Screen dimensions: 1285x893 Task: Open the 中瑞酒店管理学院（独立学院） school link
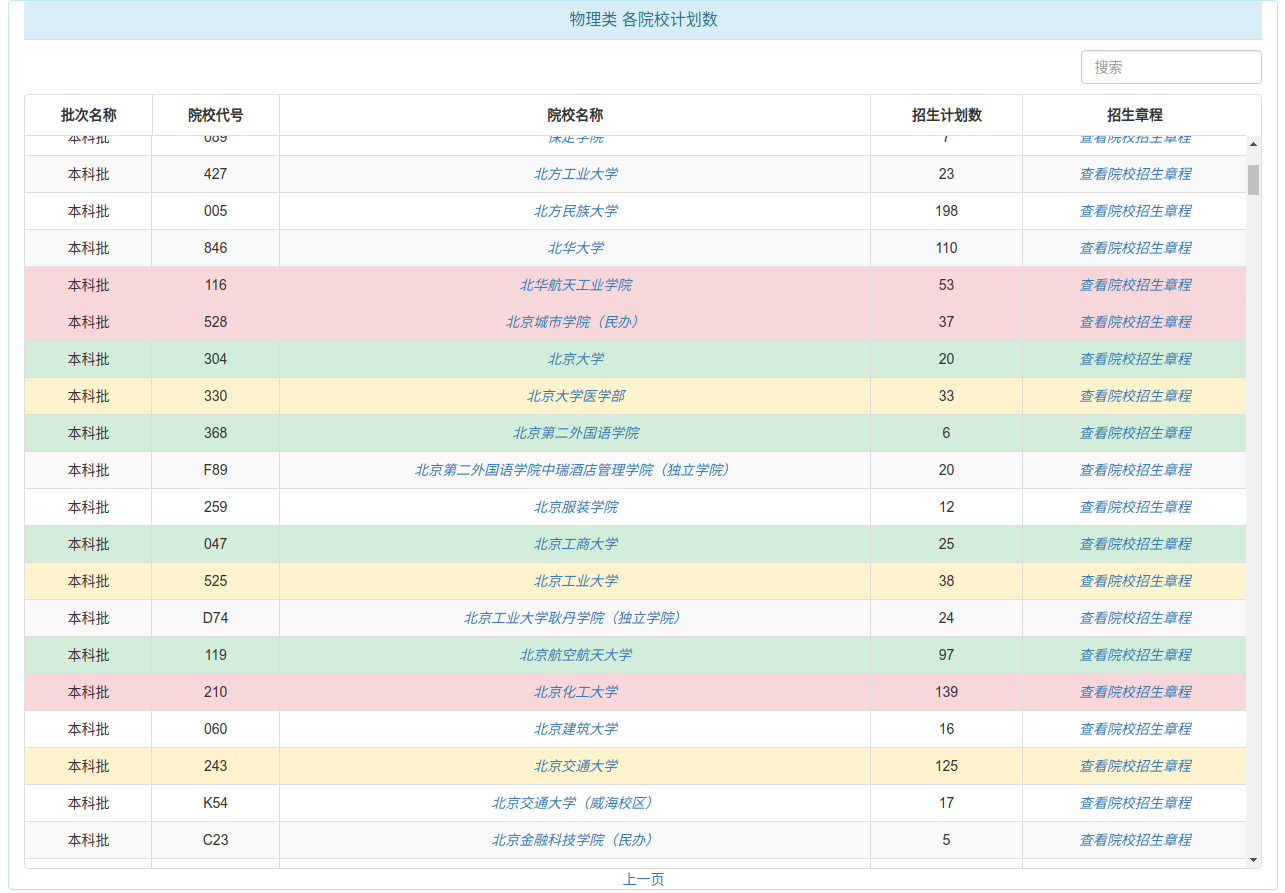[575, 470]
